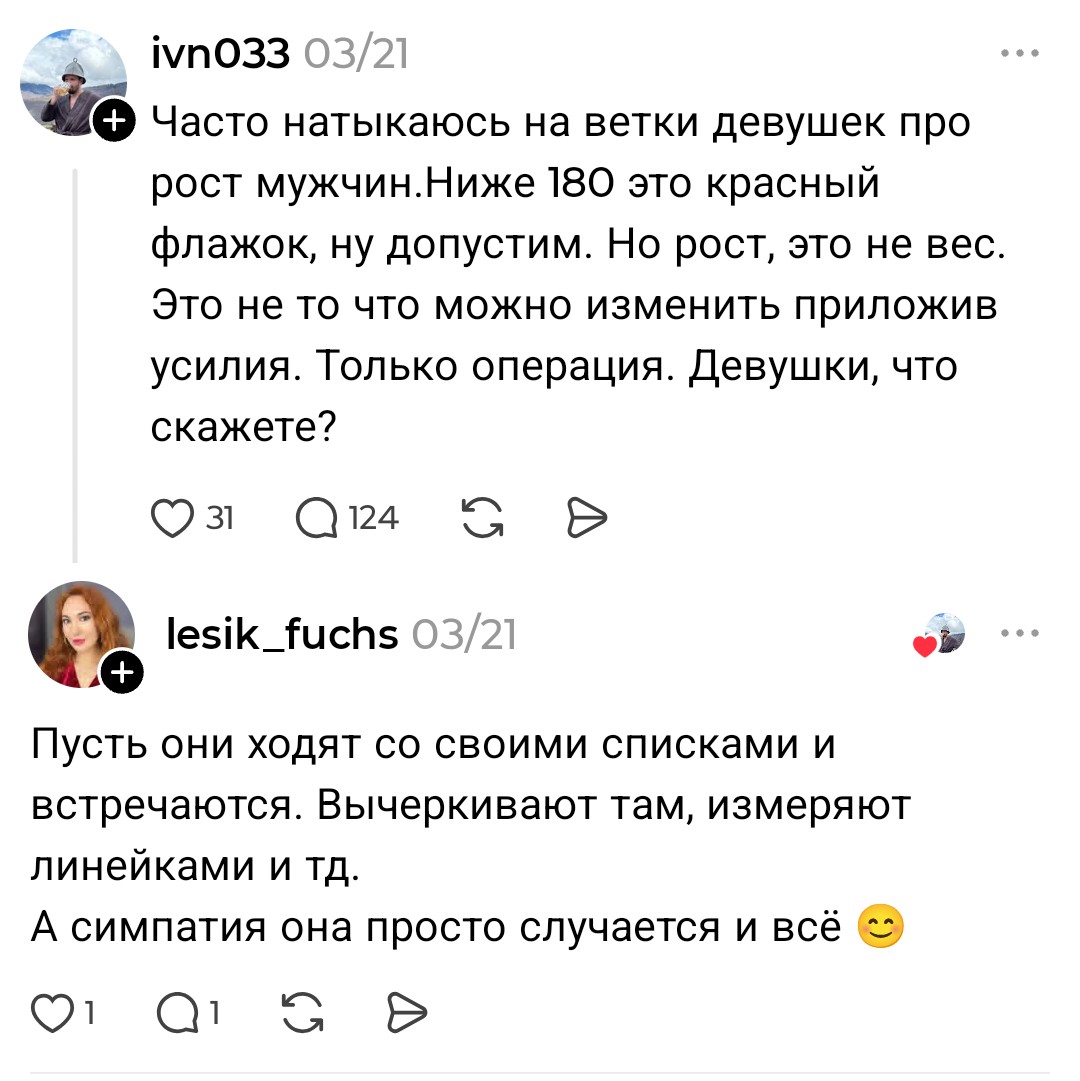Tap the 03/21 date beside lesik_fuchs

pos(464,634)
